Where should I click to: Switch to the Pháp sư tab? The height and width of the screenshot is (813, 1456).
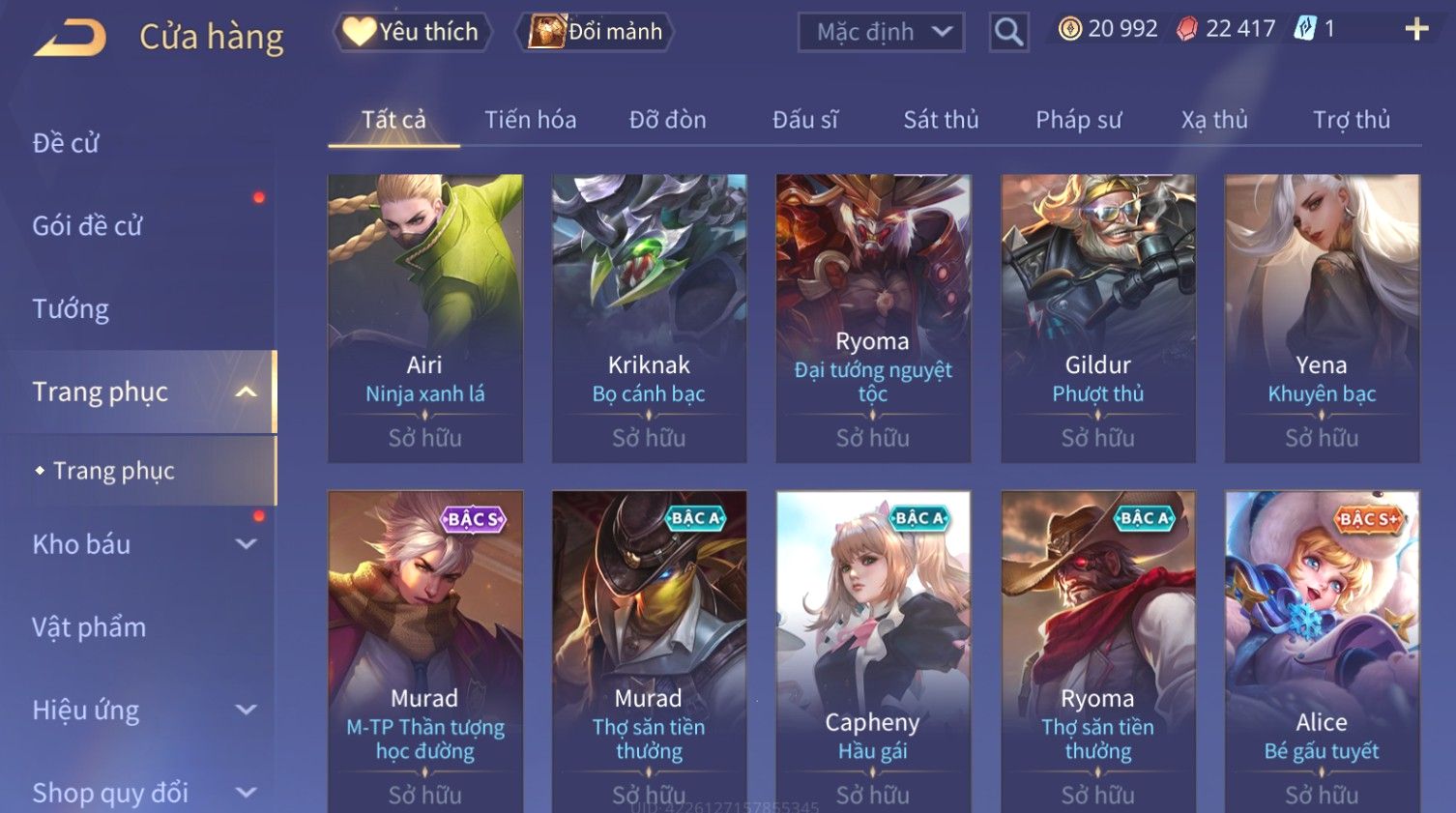coord(1078,120)
